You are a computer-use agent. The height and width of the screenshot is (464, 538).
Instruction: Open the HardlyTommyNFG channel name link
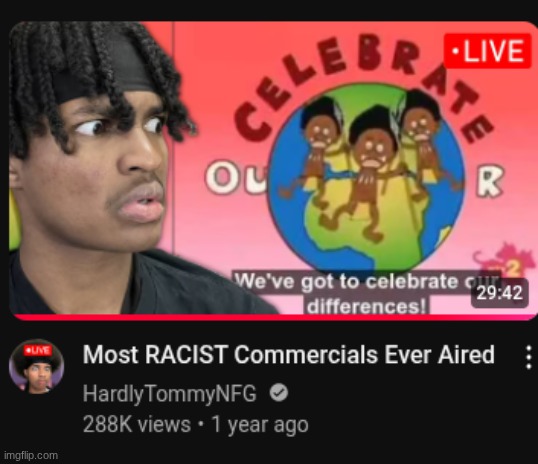[x=169, y=394]
